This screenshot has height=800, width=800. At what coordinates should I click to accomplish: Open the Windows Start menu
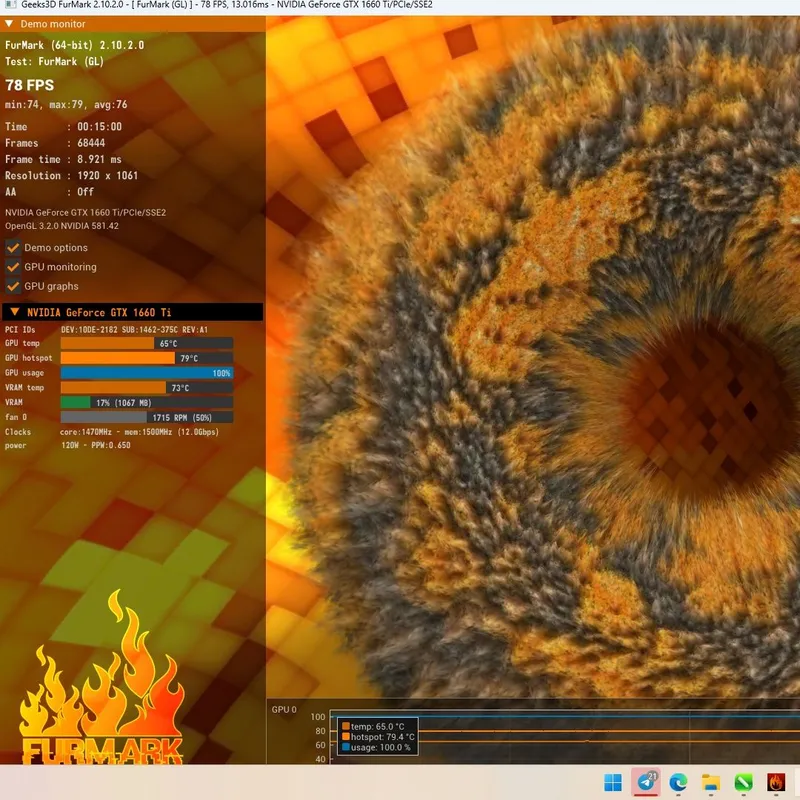click(613, 782)
